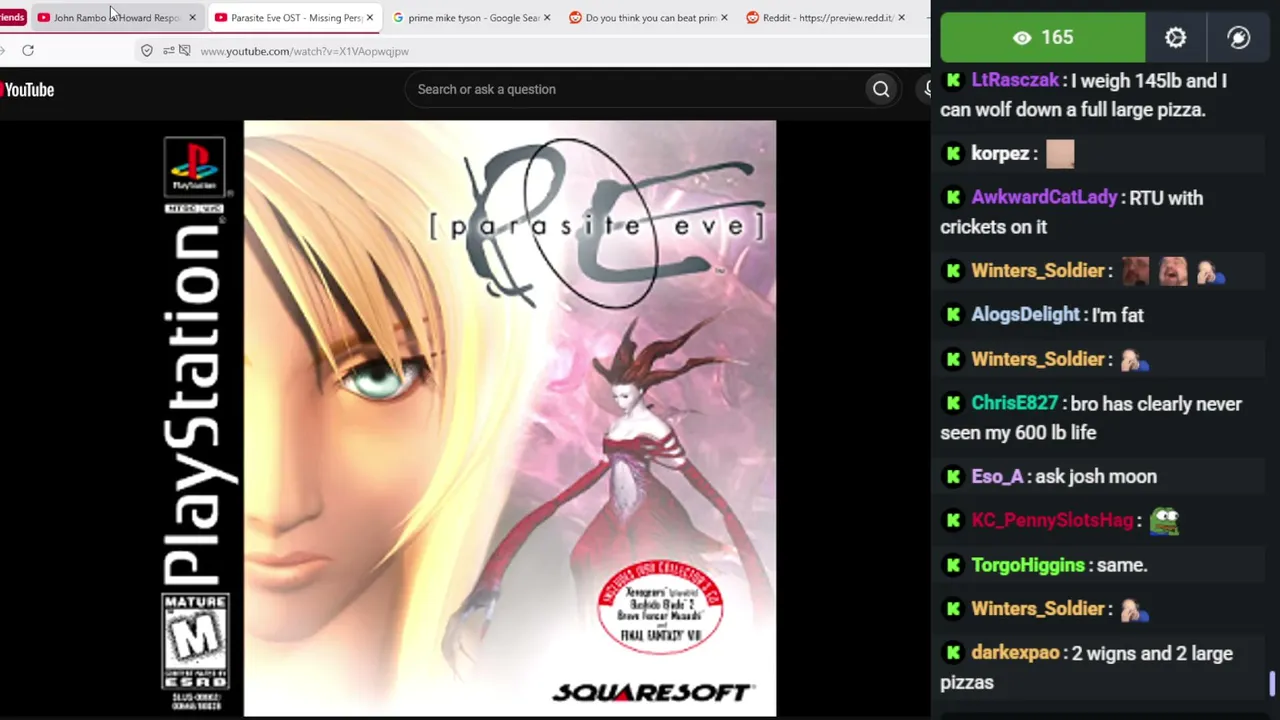Click message '2 wigns and 2 large pizzas'
This screenshot has height=720, width=1280.
tap(1087, 668)
